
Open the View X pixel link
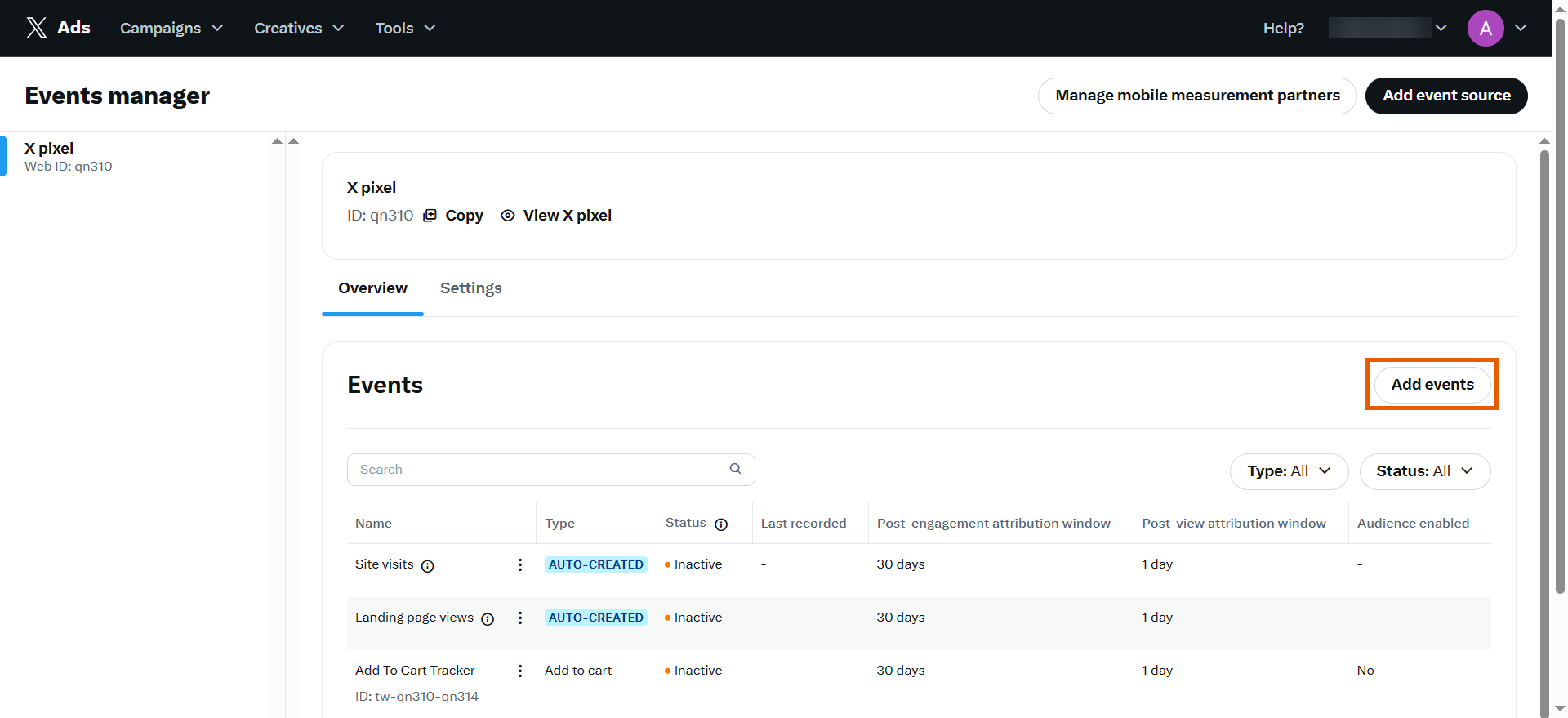tap(568, 216)
